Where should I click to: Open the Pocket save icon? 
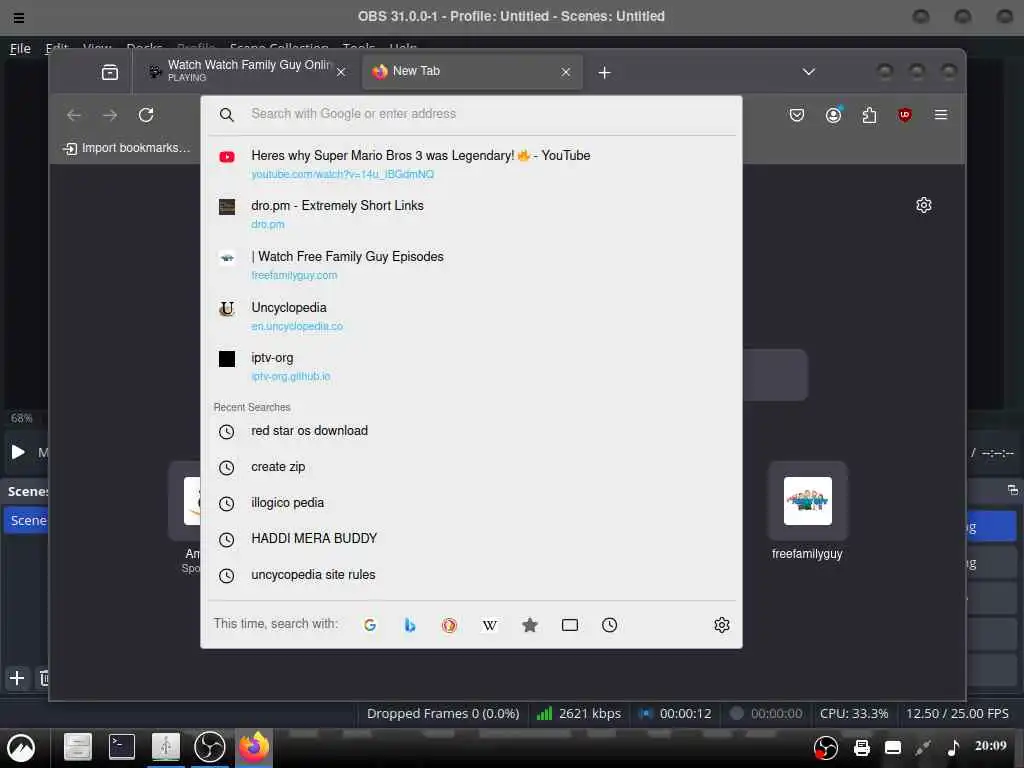click(797, 116)
